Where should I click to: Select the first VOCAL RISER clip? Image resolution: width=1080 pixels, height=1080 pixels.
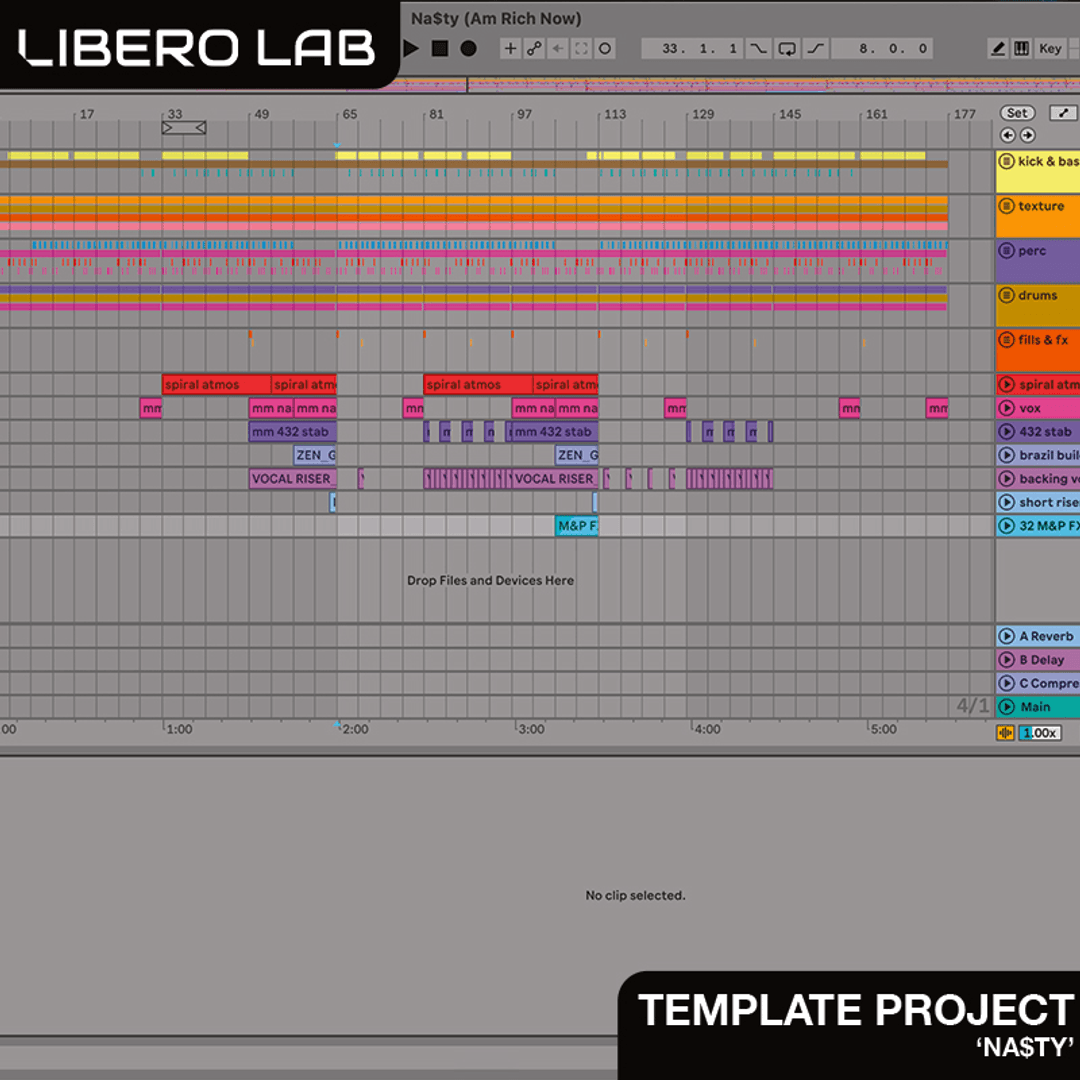click(293, 479)
